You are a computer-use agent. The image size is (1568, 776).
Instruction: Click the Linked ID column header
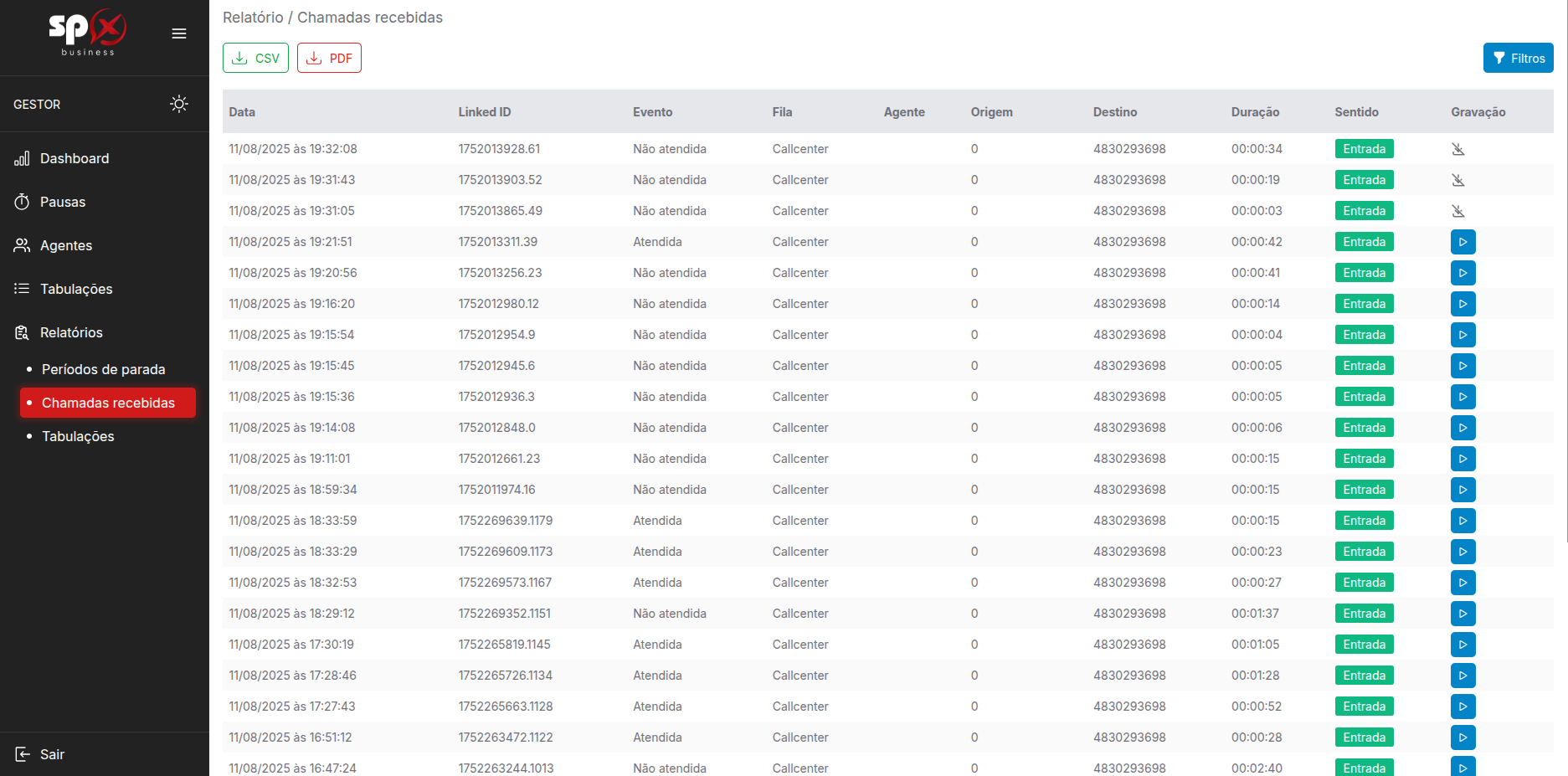484,112
